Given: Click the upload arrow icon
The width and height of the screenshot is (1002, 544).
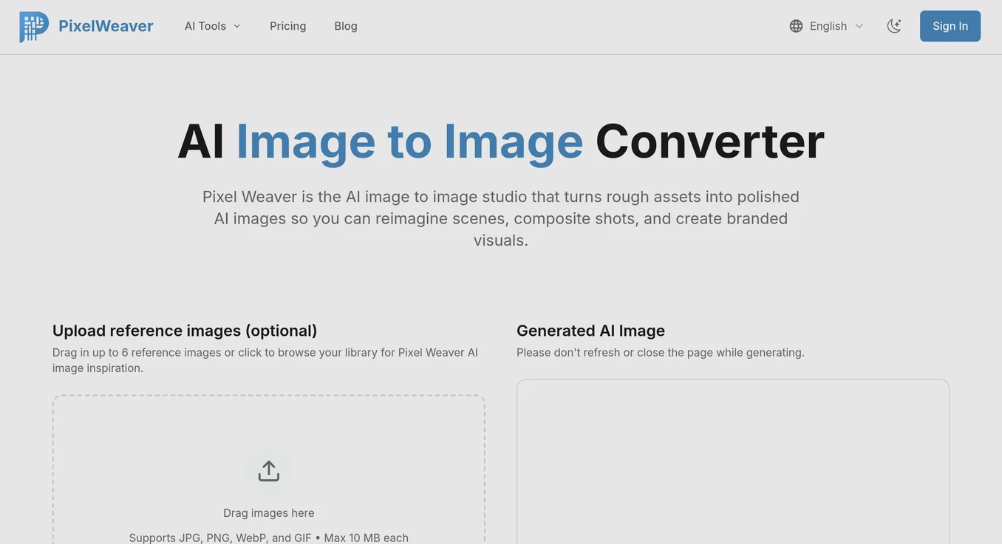Looking at the screenshot, I should pyautogui.click(x=268, y=471).
